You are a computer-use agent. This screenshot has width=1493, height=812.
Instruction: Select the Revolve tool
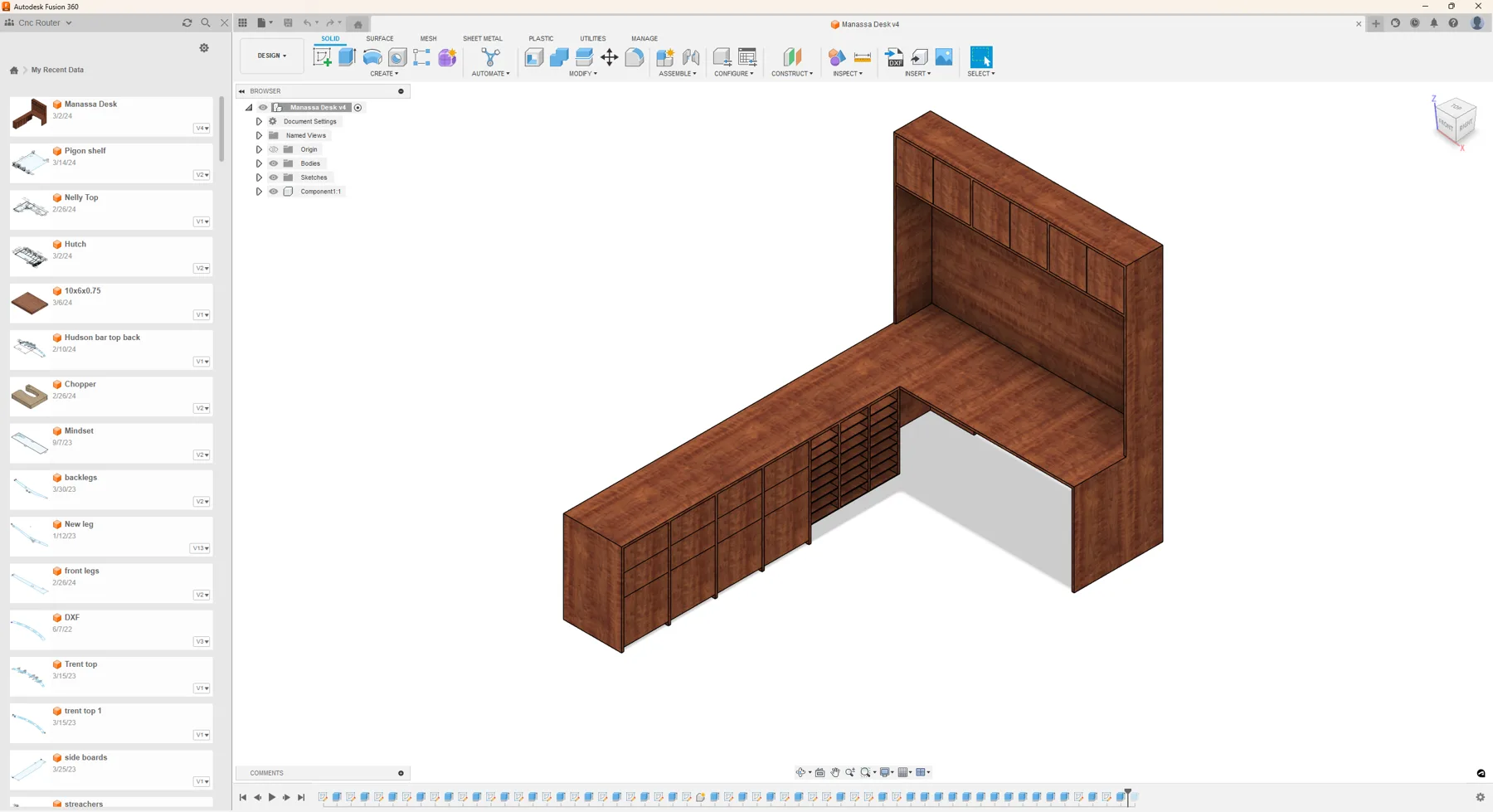tap(372, 57)
